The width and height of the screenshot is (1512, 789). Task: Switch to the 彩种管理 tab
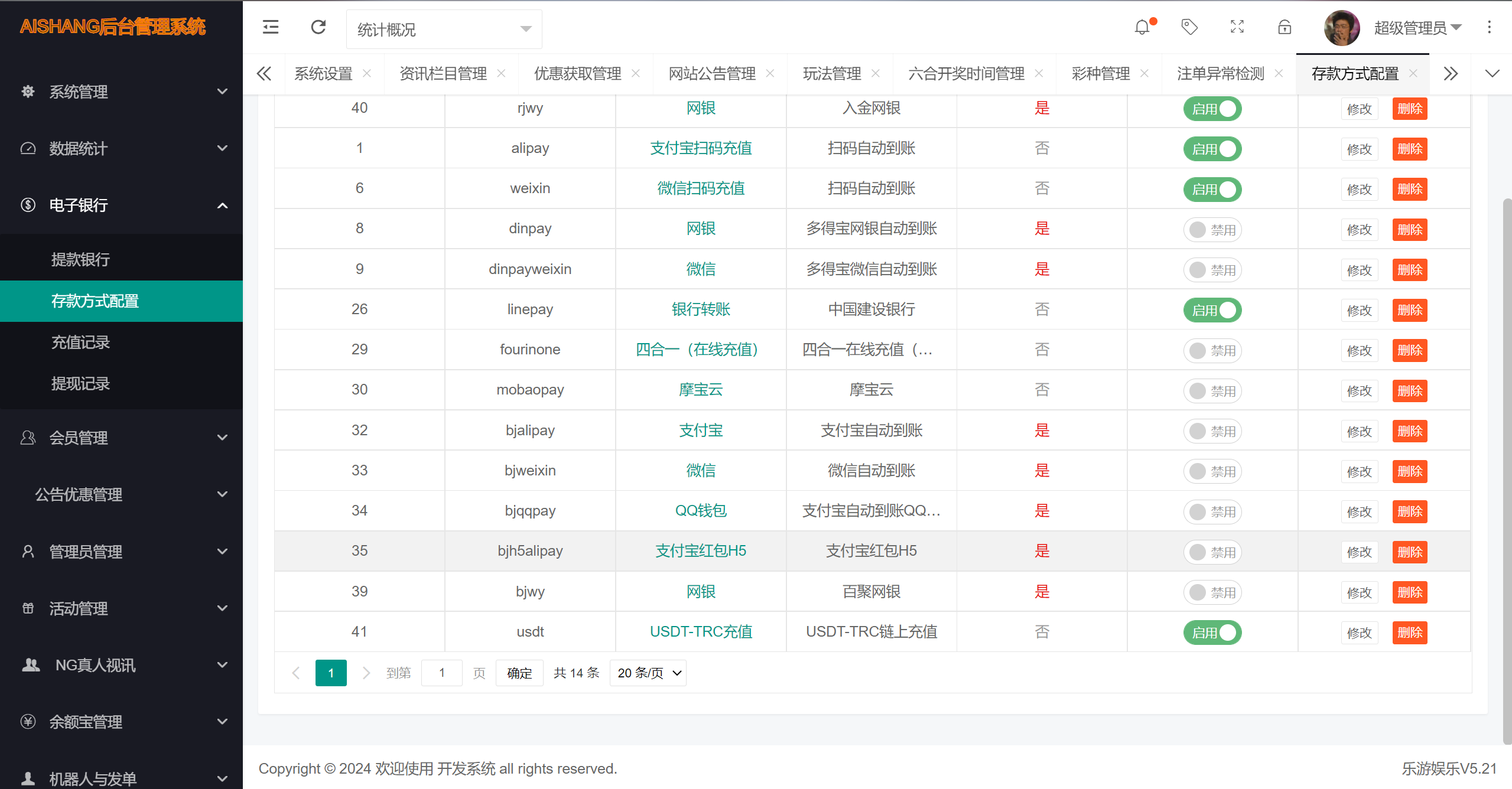tap(1100, 74)
